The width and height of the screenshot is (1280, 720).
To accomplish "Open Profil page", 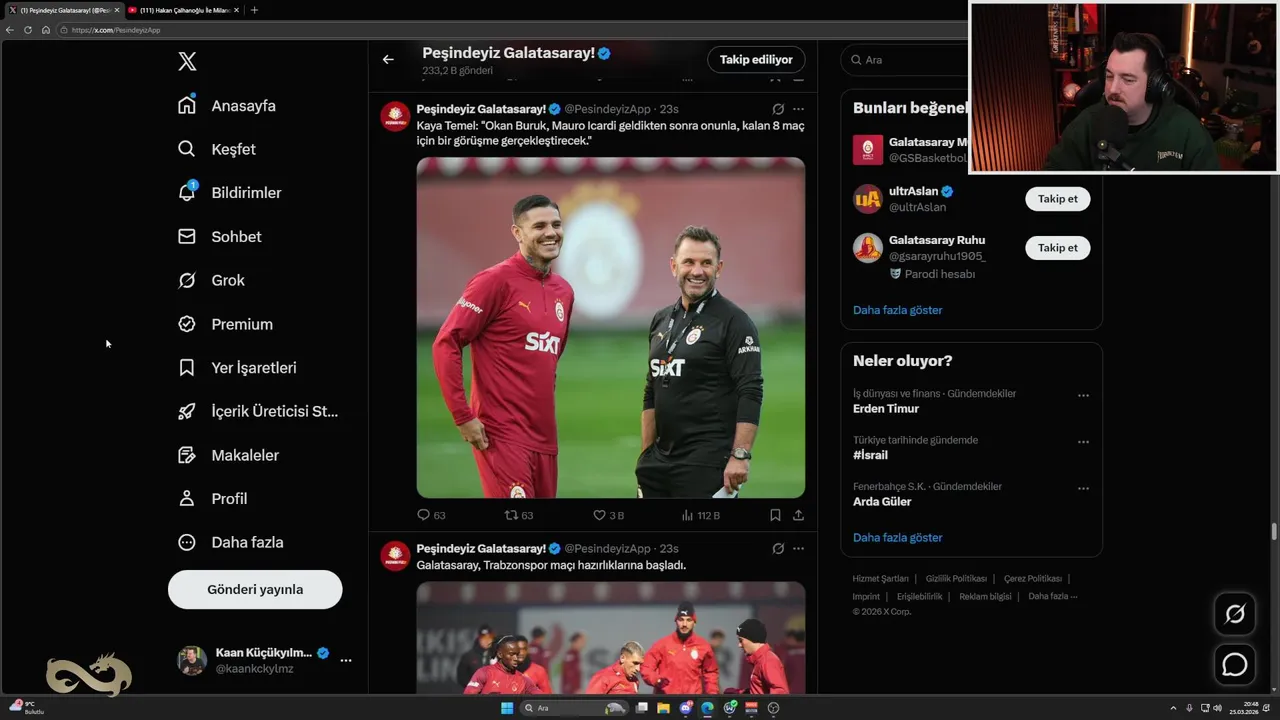I will (x=212, y=498).
